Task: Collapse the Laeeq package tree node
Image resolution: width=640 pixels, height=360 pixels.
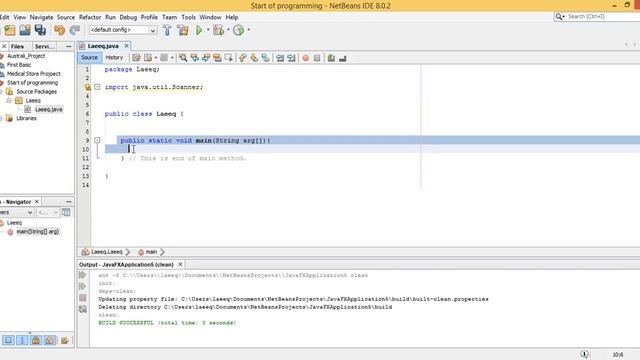Action: click(x=9, y=100)
